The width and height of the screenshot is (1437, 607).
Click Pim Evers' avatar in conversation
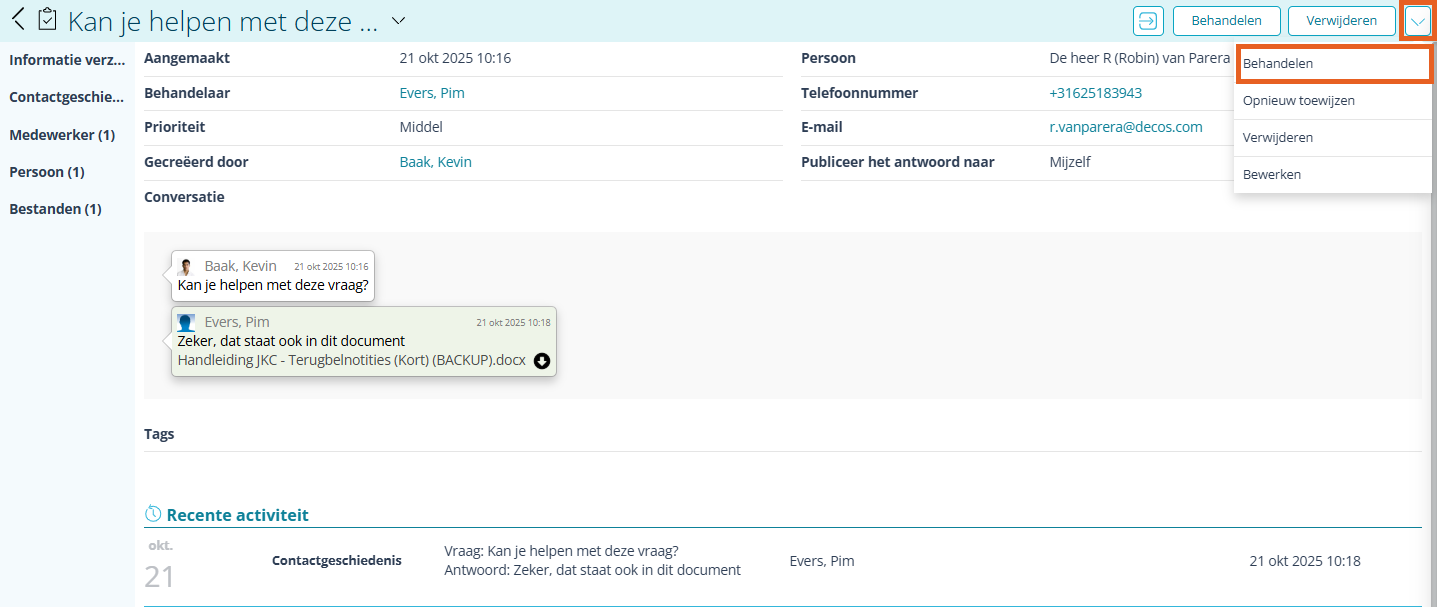[x=186, y=322]
